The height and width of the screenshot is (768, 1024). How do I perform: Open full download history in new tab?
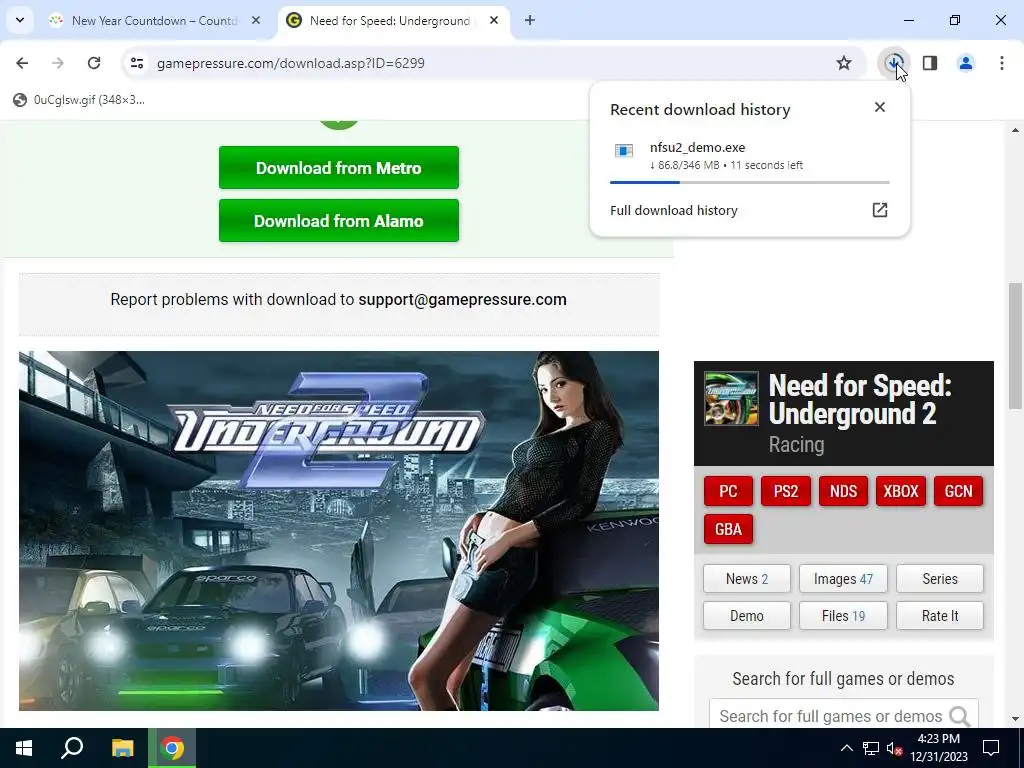tap(880, 210)
